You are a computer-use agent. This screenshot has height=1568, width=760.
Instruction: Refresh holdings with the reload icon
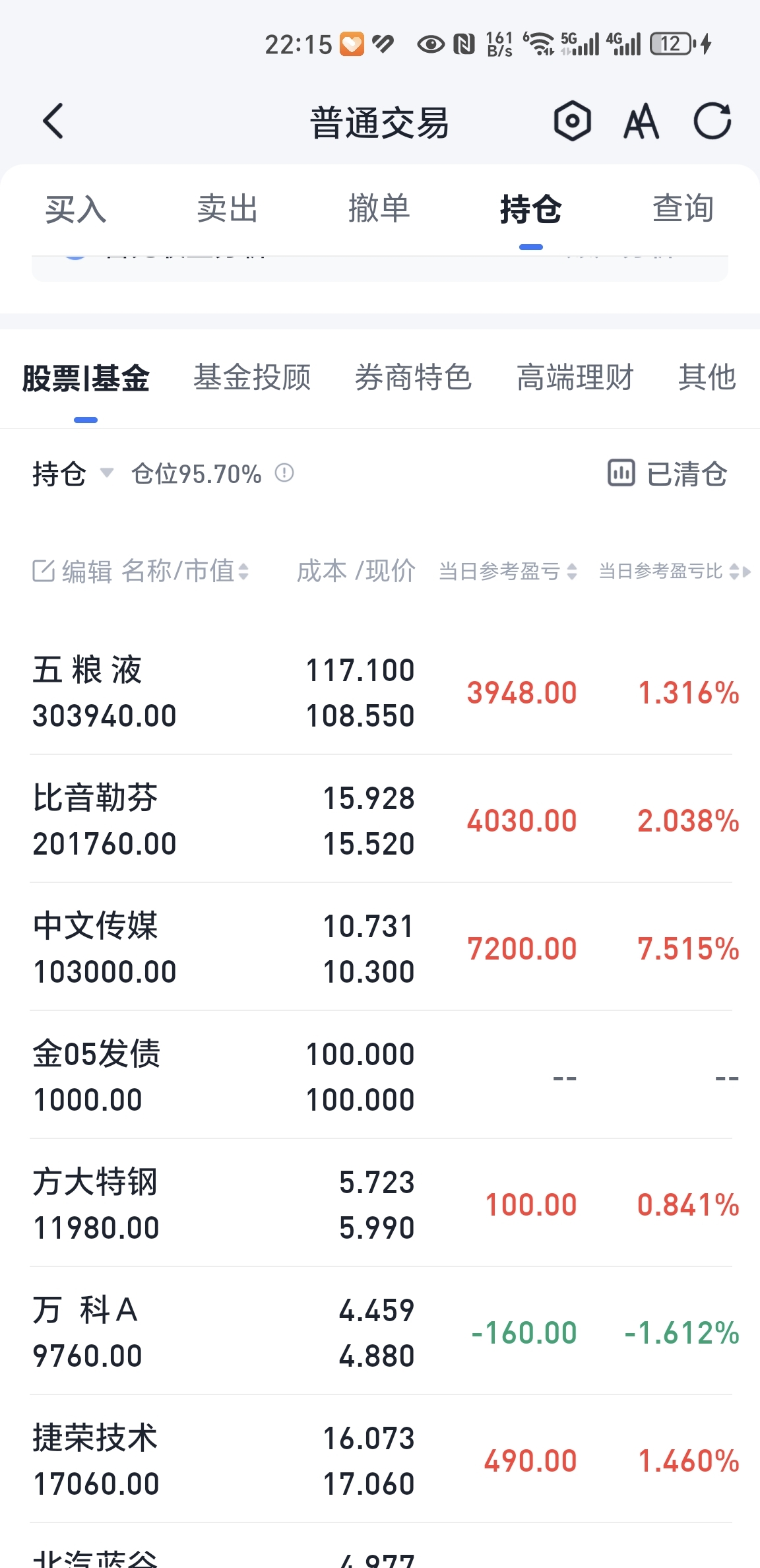(712, 121)
